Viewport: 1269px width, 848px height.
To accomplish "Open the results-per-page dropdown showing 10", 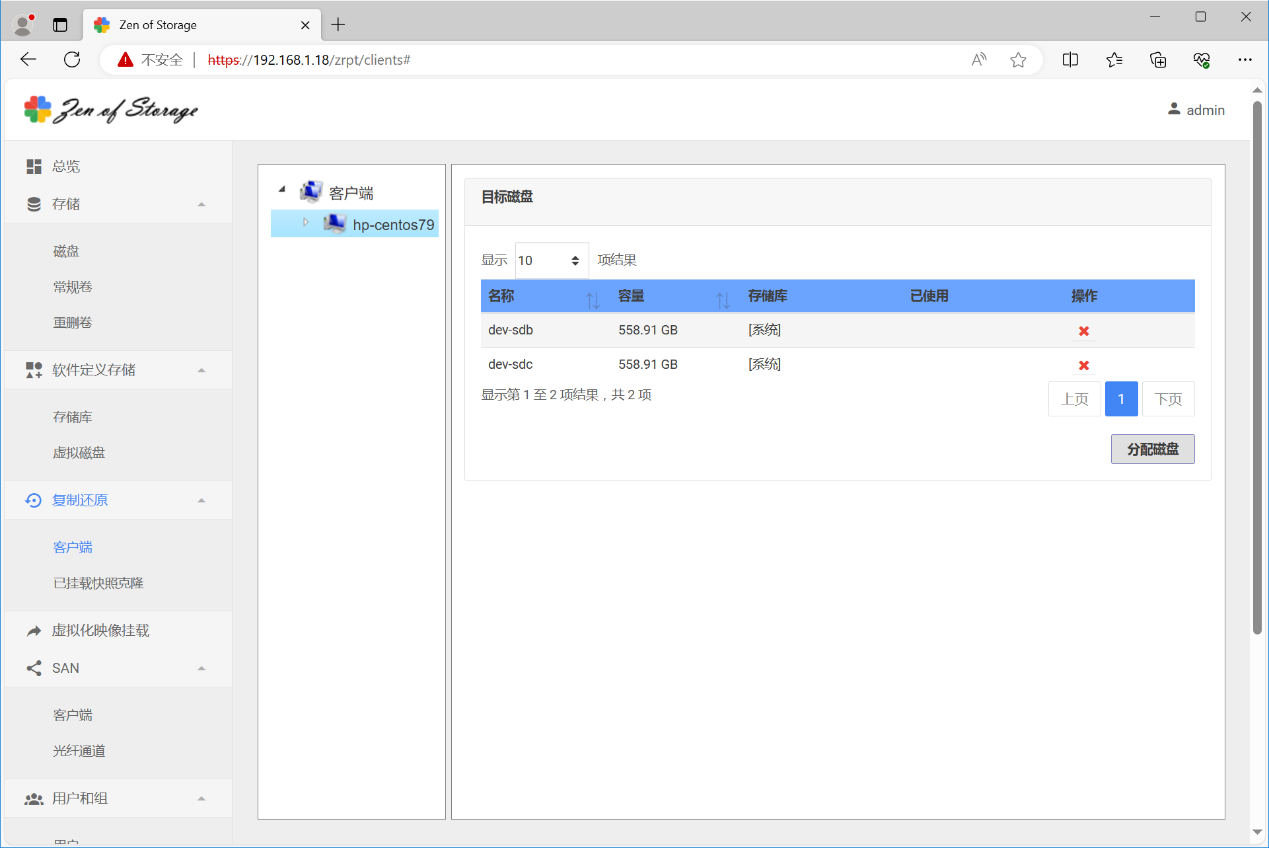I will [x=551, y=260].
